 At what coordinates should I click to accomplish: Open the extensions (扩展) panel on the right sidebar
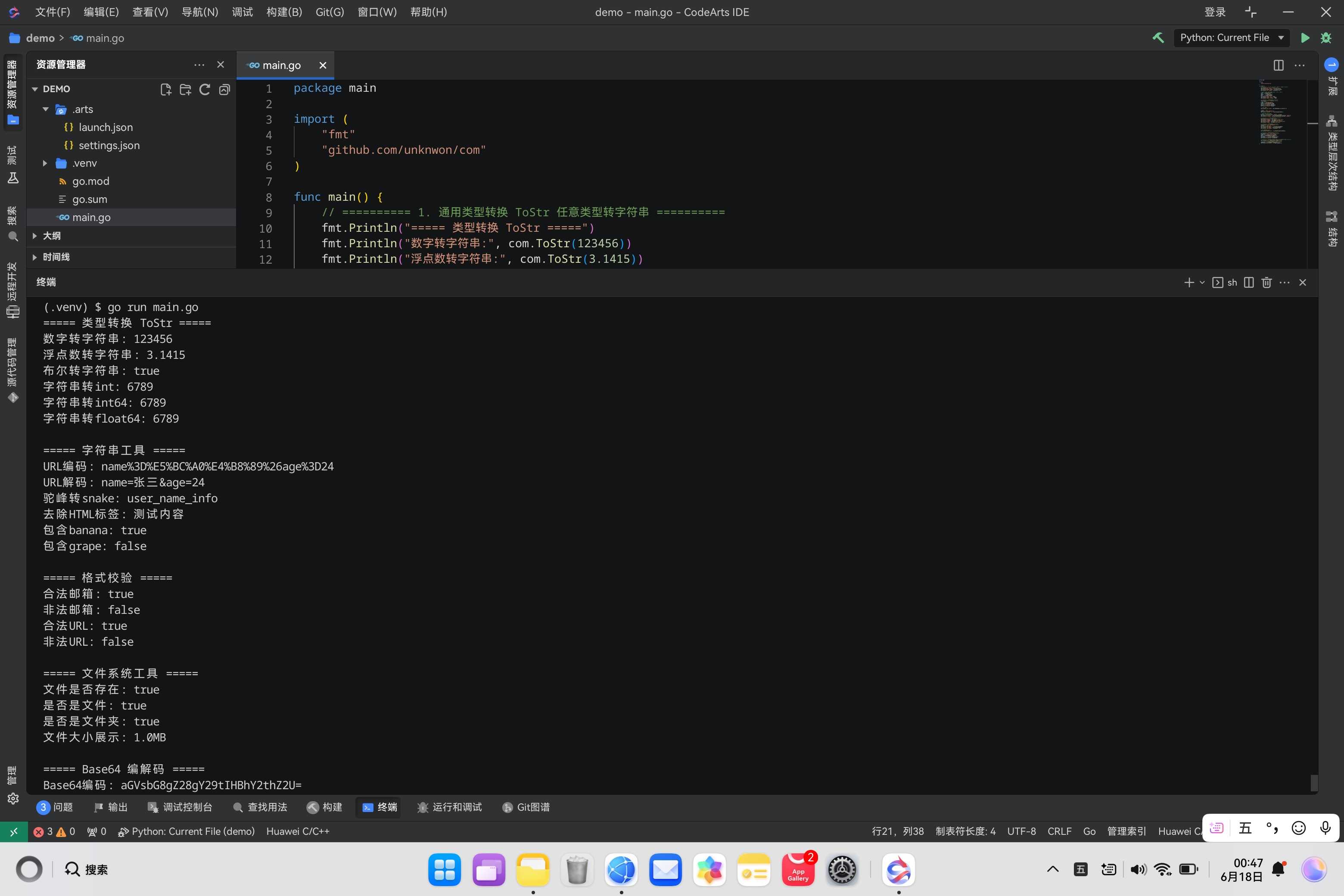tap(1332, 77)
